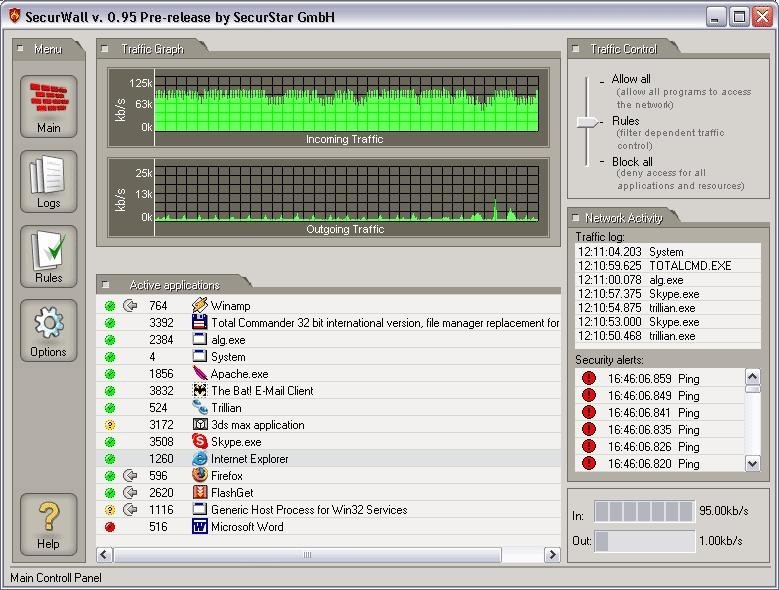Click the arrow icon beside PID 1116

coord(130,509)
